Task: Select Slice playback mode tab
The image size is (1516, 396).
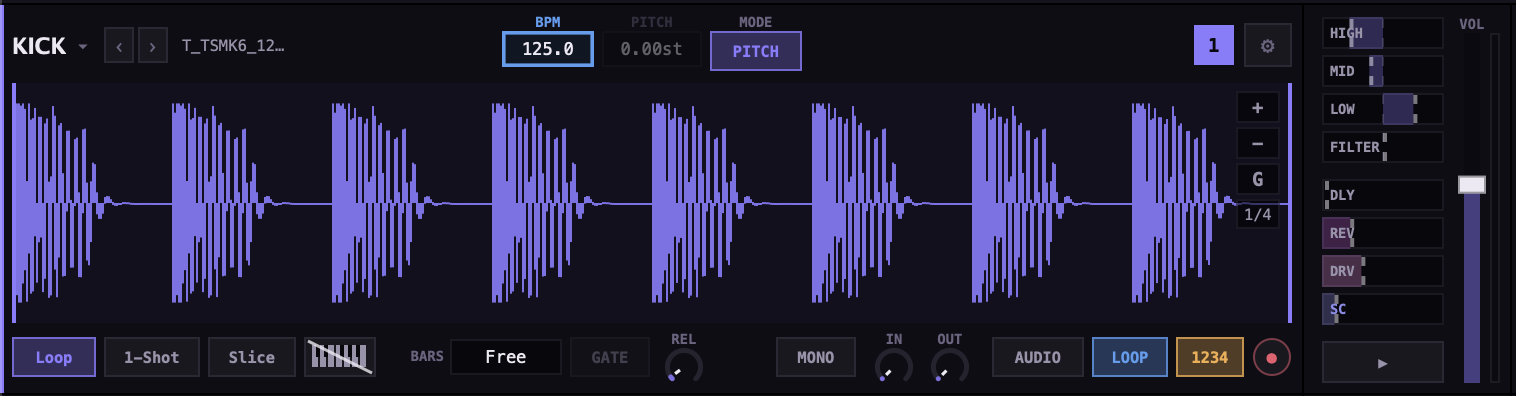Action: [x=252, y=357]
